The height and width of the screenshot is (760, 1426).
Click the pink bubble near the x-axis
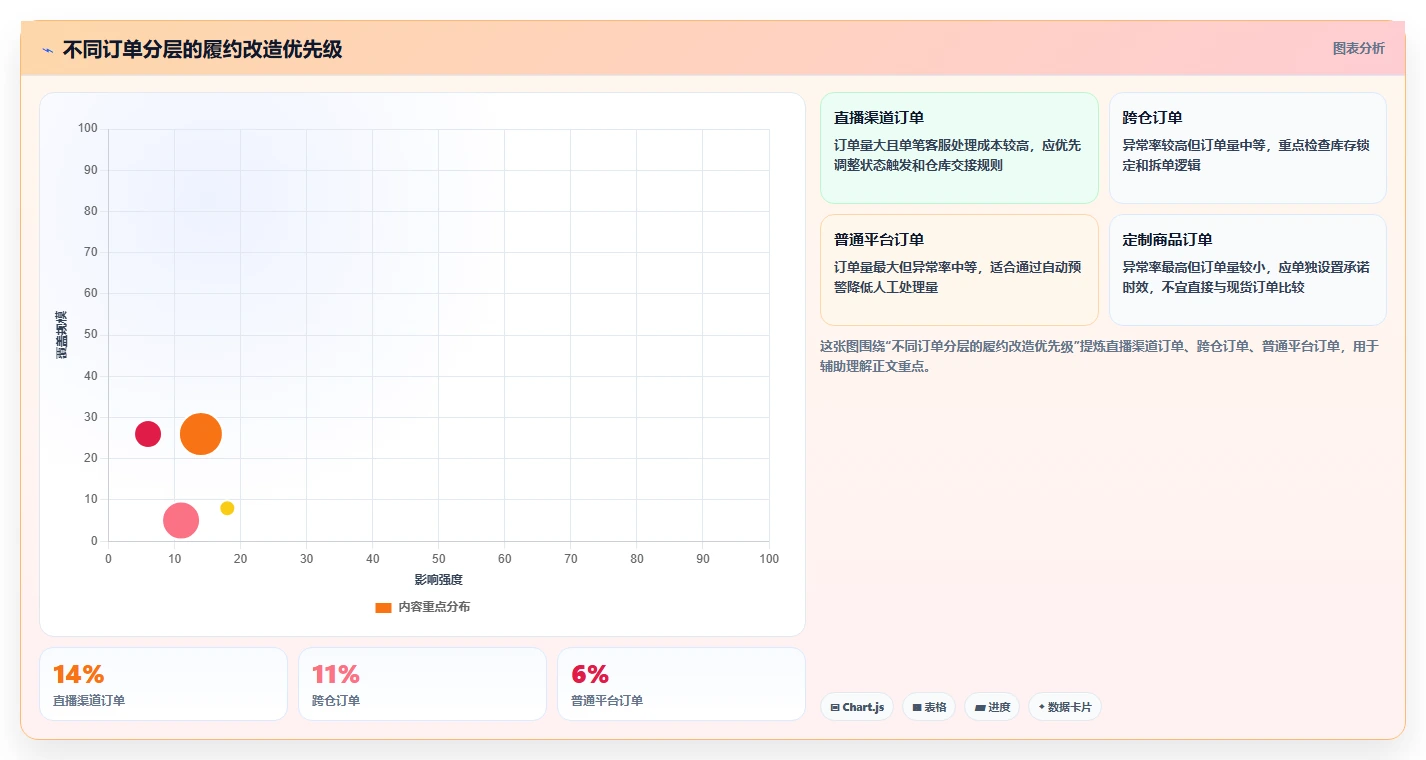pos(181,520)
